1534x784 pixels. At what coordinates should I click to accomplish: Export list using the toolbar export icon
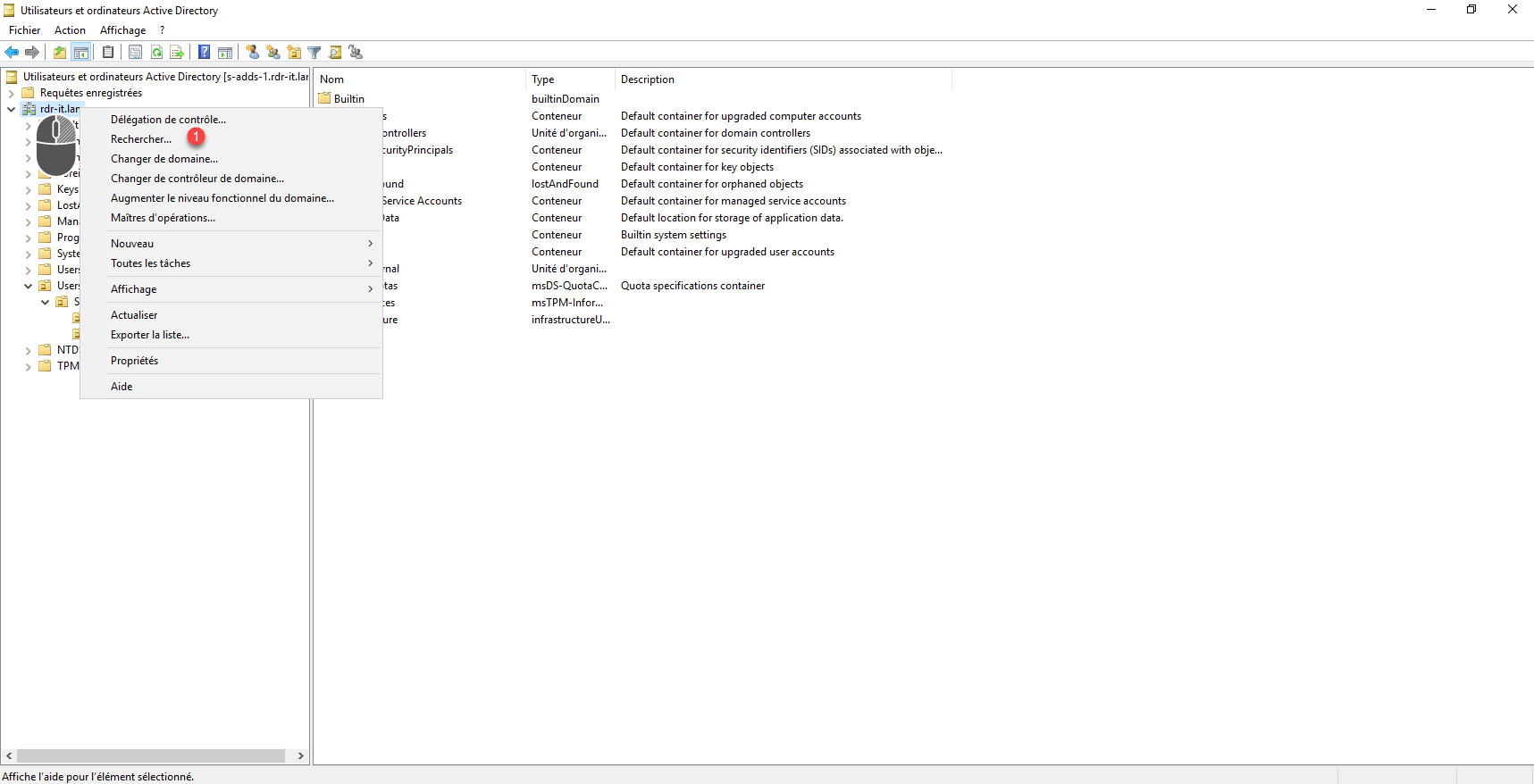(x=177, y=53)
